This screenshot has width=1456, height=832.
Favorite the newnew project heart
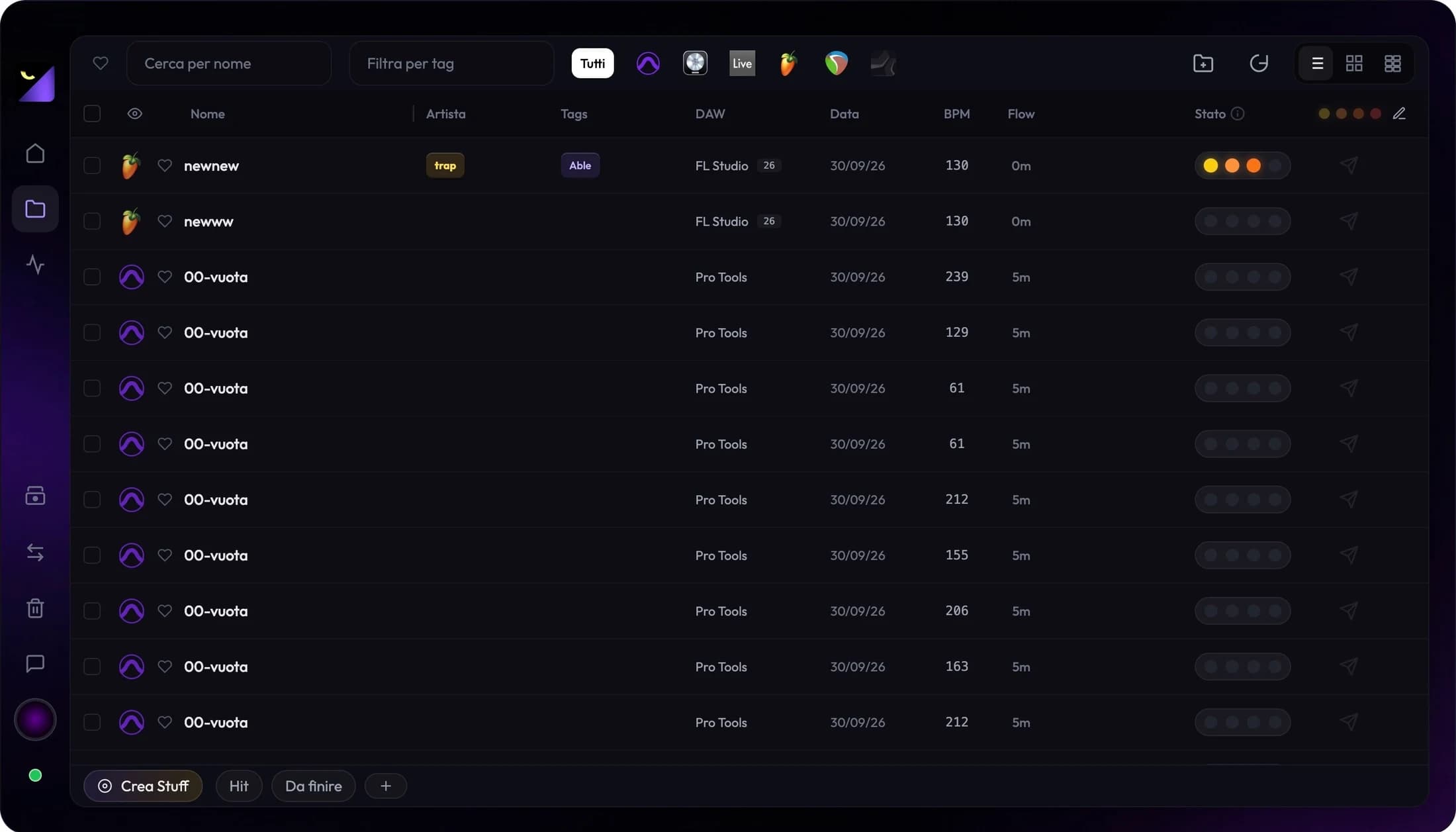pos(165,165)
